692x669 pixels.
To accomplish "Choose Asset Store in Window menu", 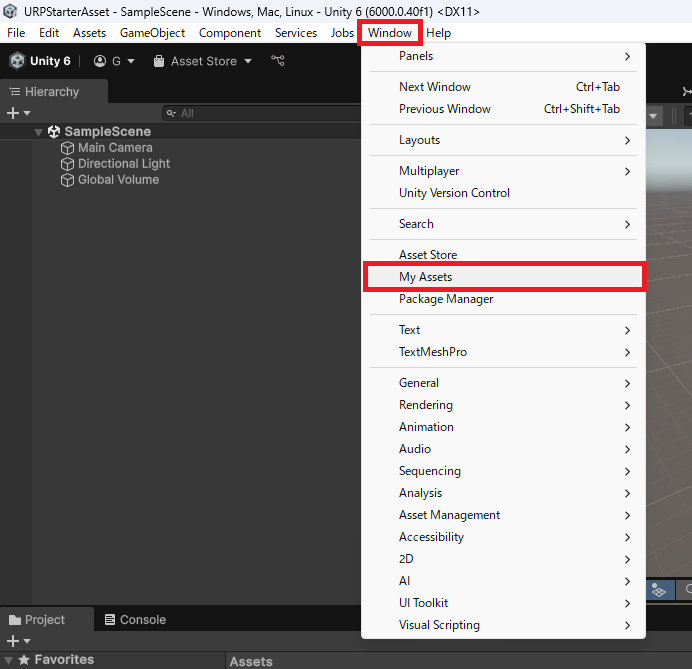I will point(503,254).
